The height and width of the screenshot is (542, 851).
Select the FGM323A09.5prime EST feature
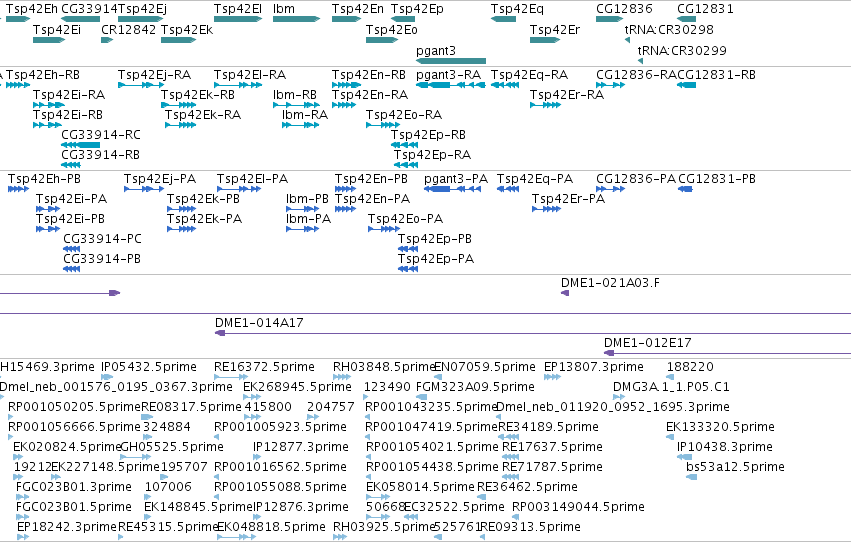422,397
